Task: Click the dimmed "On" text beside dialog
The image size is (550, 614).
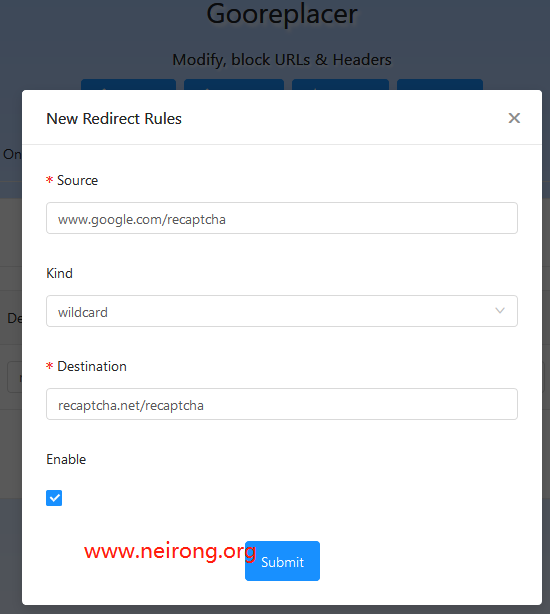Action: [12, 154]
